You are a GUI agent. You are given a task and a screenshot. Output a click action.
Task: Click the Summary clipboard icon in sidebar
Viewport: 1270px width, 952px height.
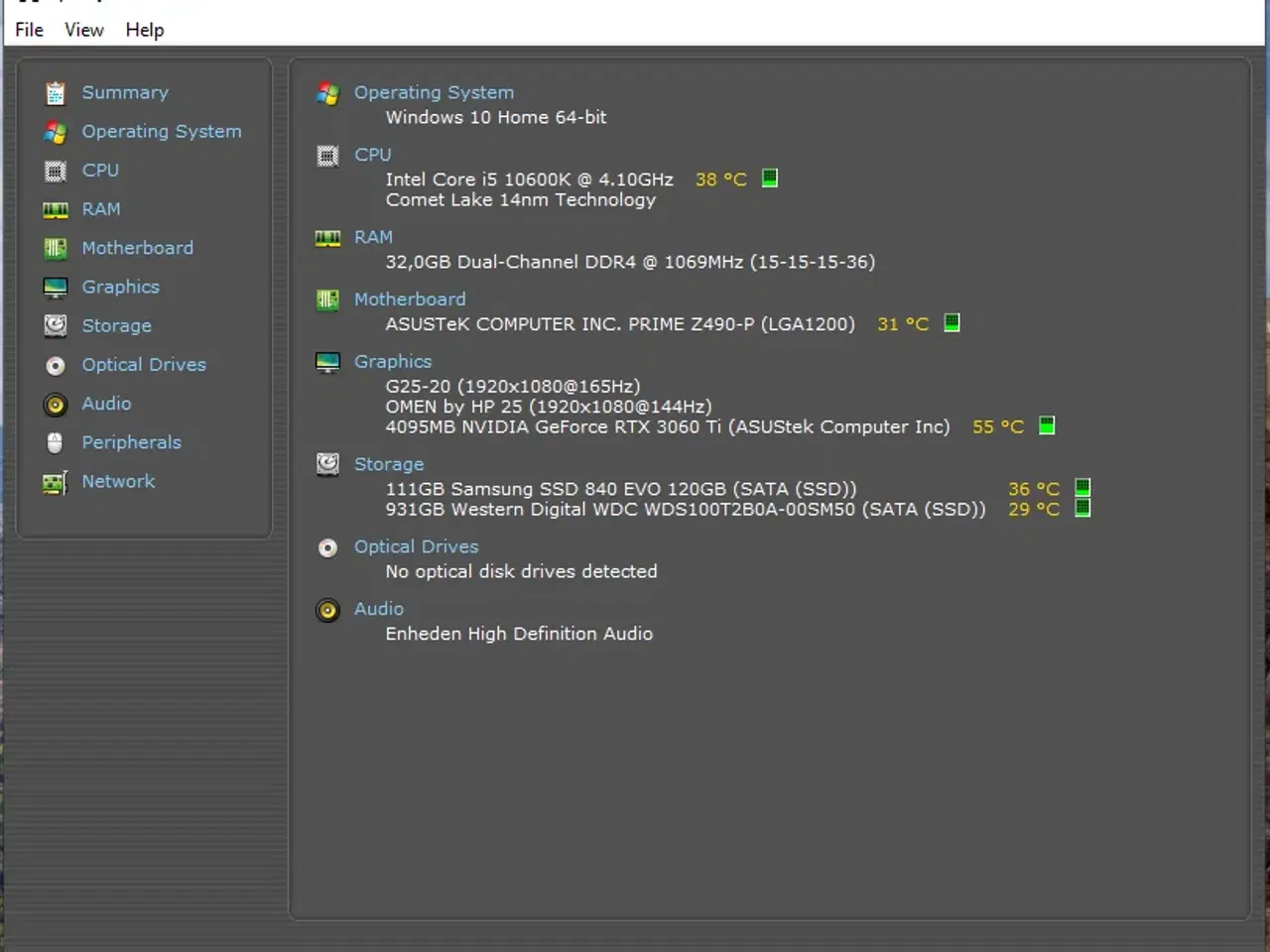coord(56,93)
